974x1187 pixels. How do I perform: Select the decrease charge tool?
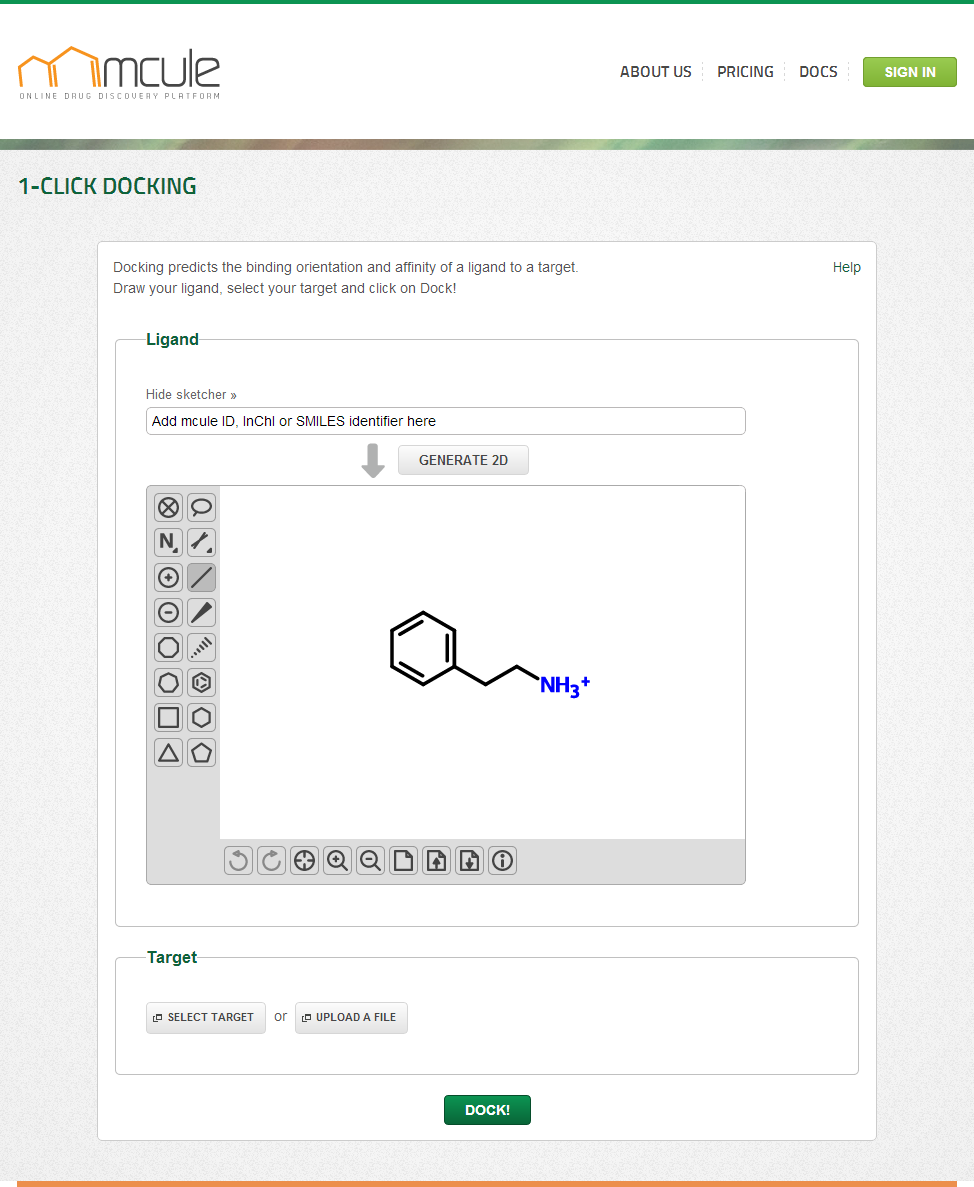pyautogui.click(x=169, y=613)
